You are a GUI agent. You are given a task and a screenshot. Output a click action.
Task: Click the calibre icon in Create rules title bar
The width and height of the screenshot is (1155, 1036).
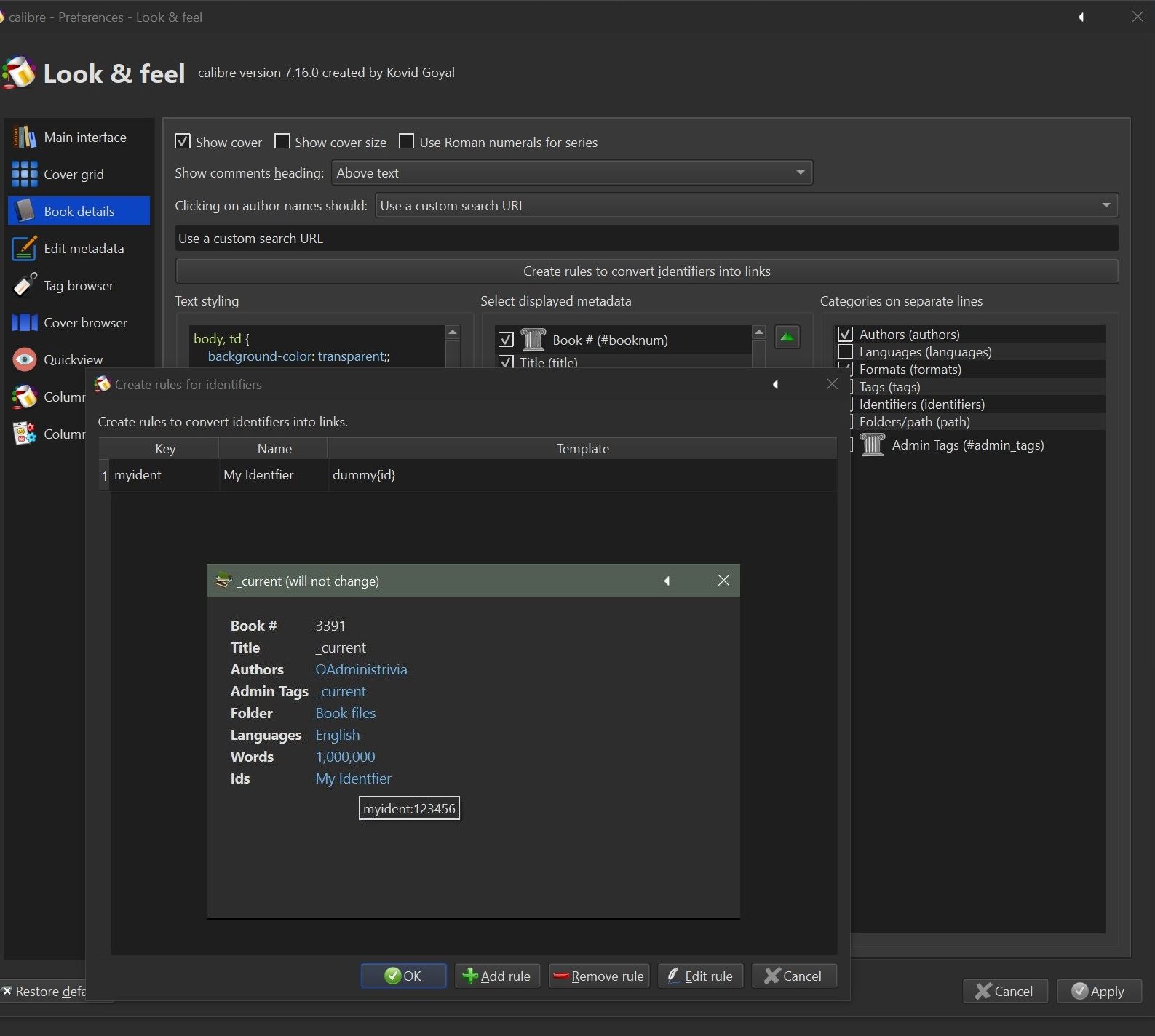[x=103, y=384]
